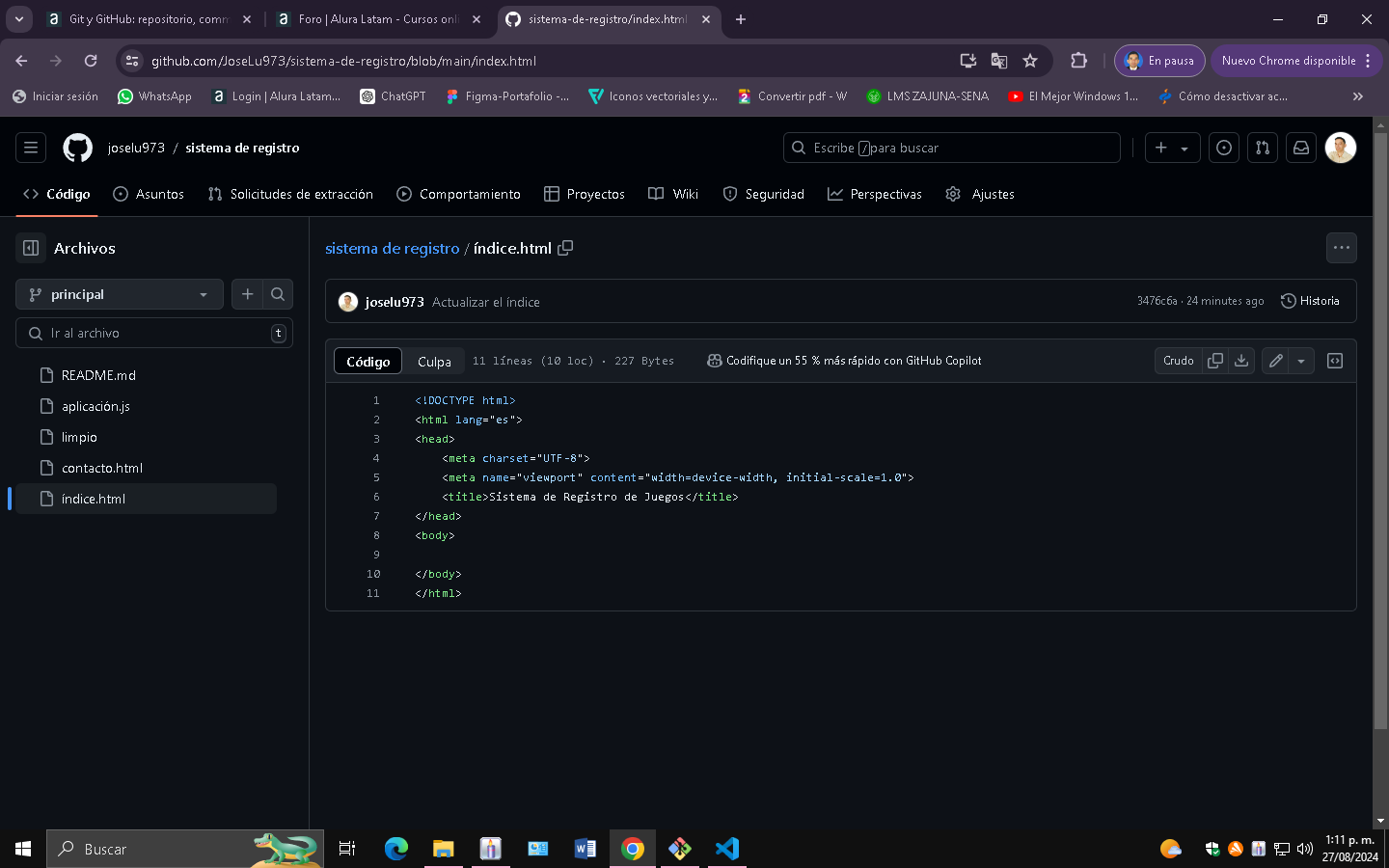Screen dimensions: 1389x868
Task: Open the Asuntos tab
Action: click(x=149, y=194)
